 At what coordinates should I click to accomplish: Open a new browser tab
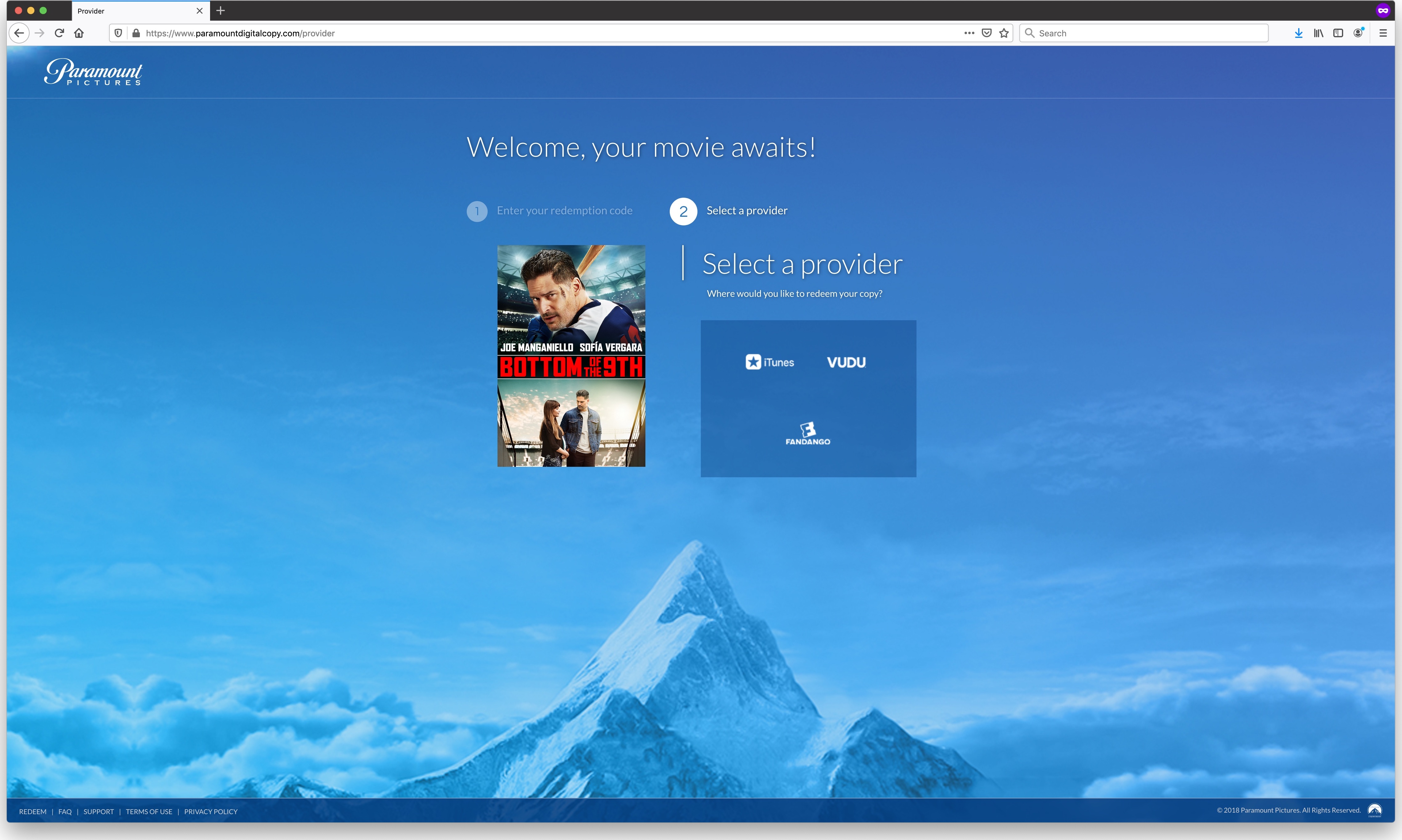point(221,11)
